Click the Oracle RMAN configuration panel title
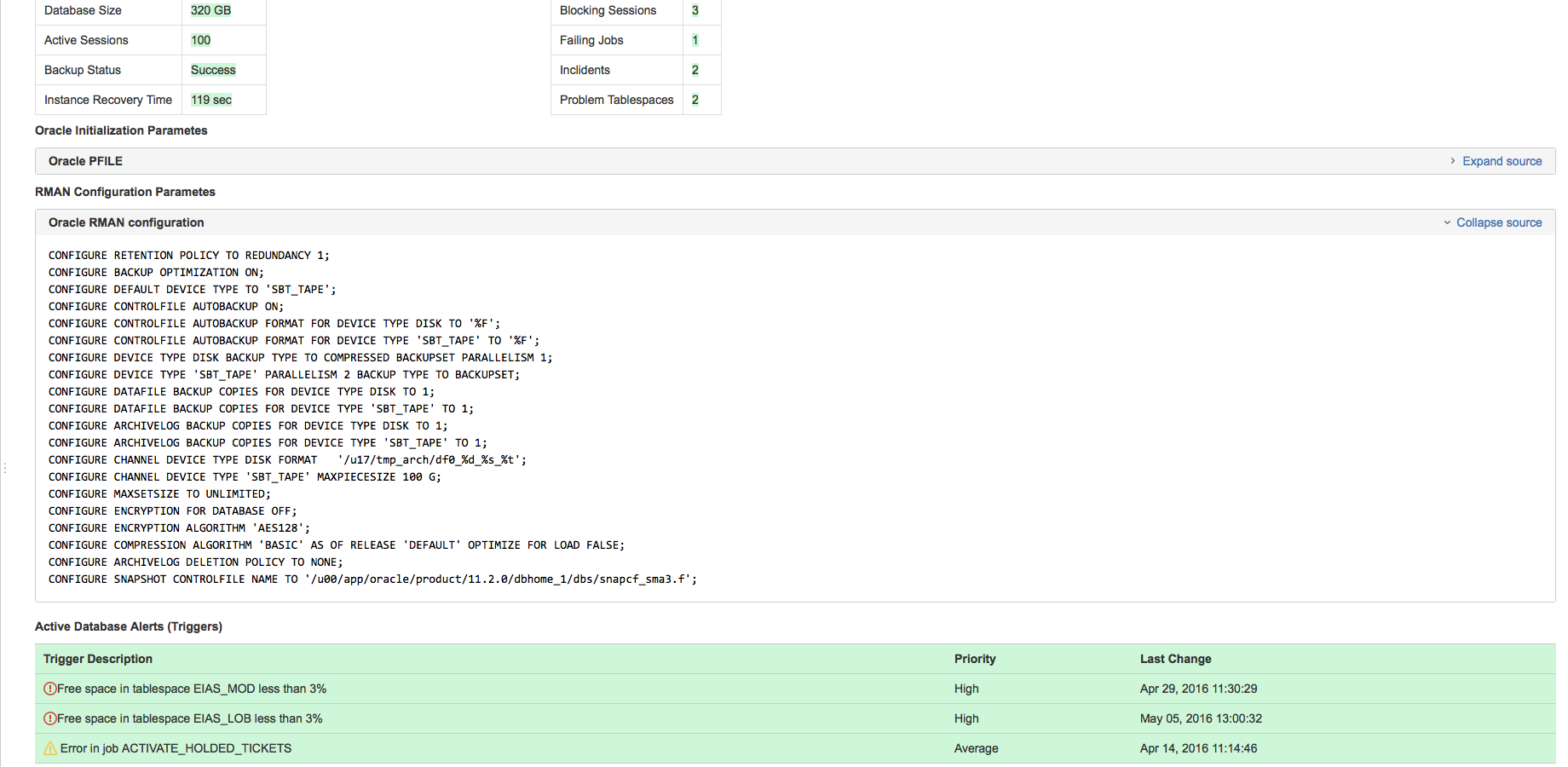This screenshot has width=1568, height=767. click(126, 222)
